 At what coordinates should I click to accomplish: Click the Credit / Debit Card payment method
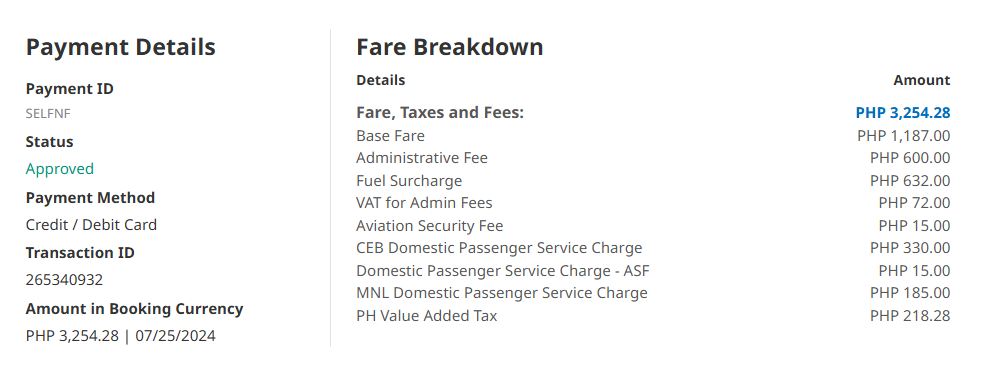click(x=91, y=225)
